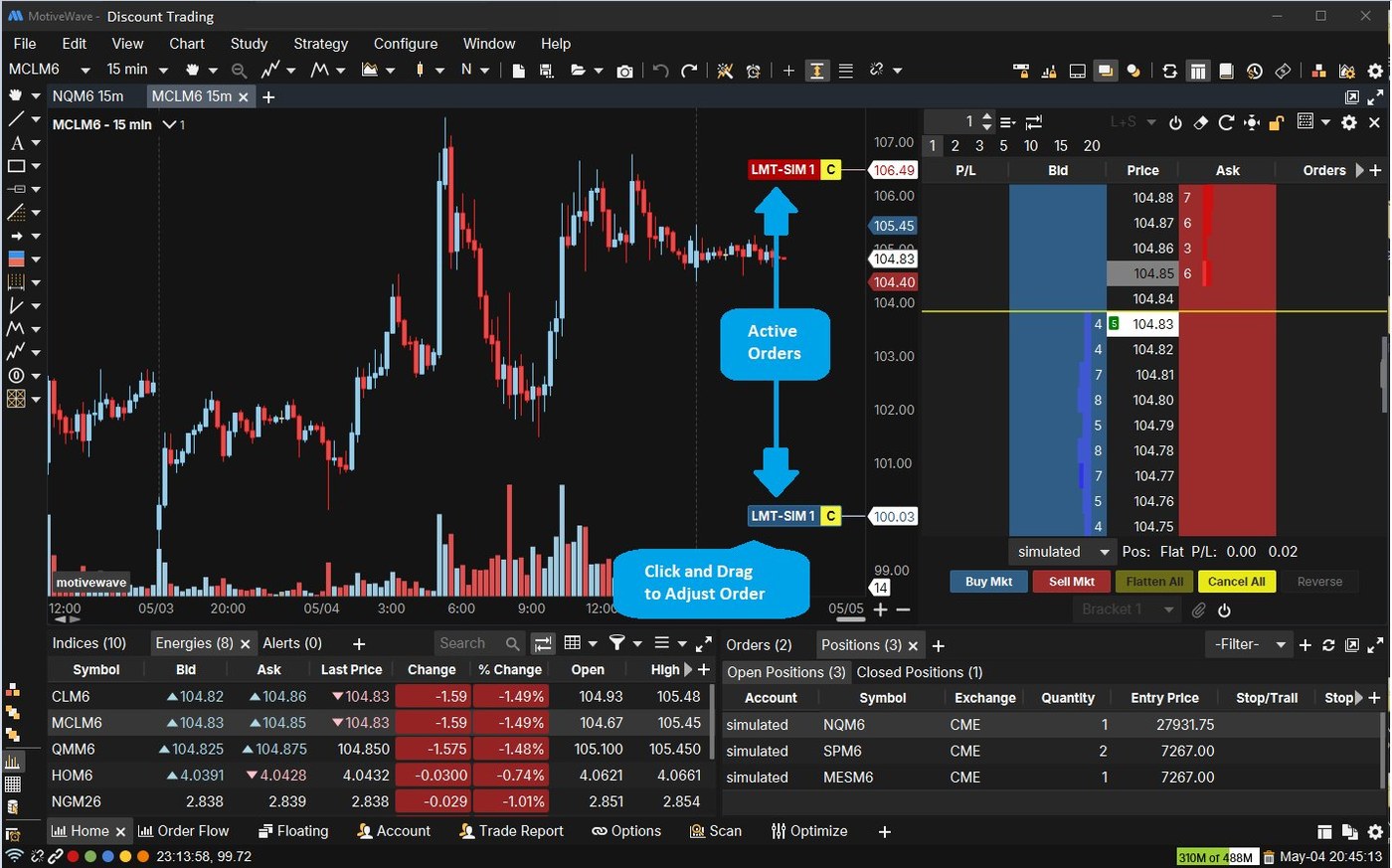The image size is (1392, 868).
Task: Switch to the Orders (2) tab
Action: [759, 645]
